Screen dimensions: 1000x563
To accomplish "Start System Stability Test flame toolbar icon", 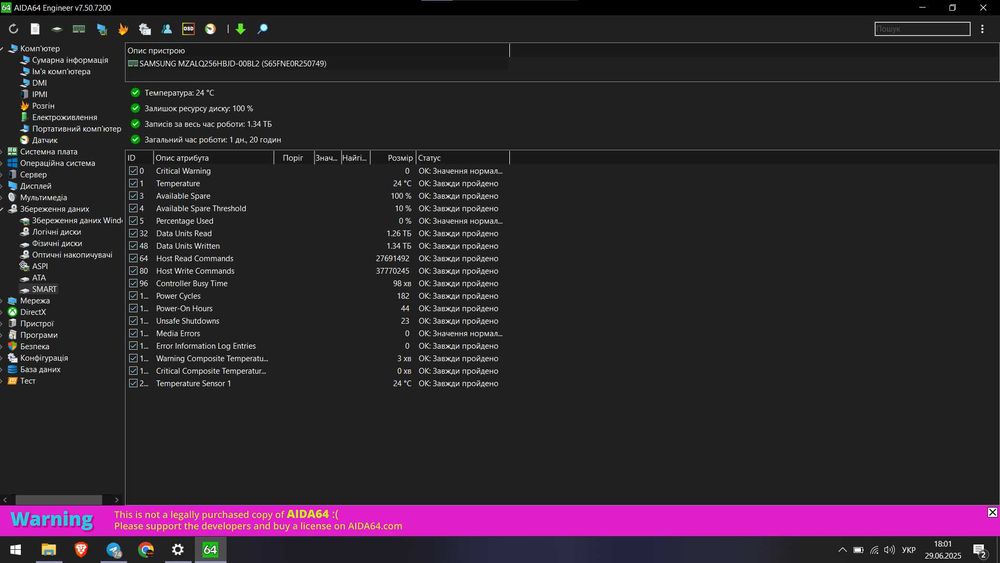I will [123, 29].
